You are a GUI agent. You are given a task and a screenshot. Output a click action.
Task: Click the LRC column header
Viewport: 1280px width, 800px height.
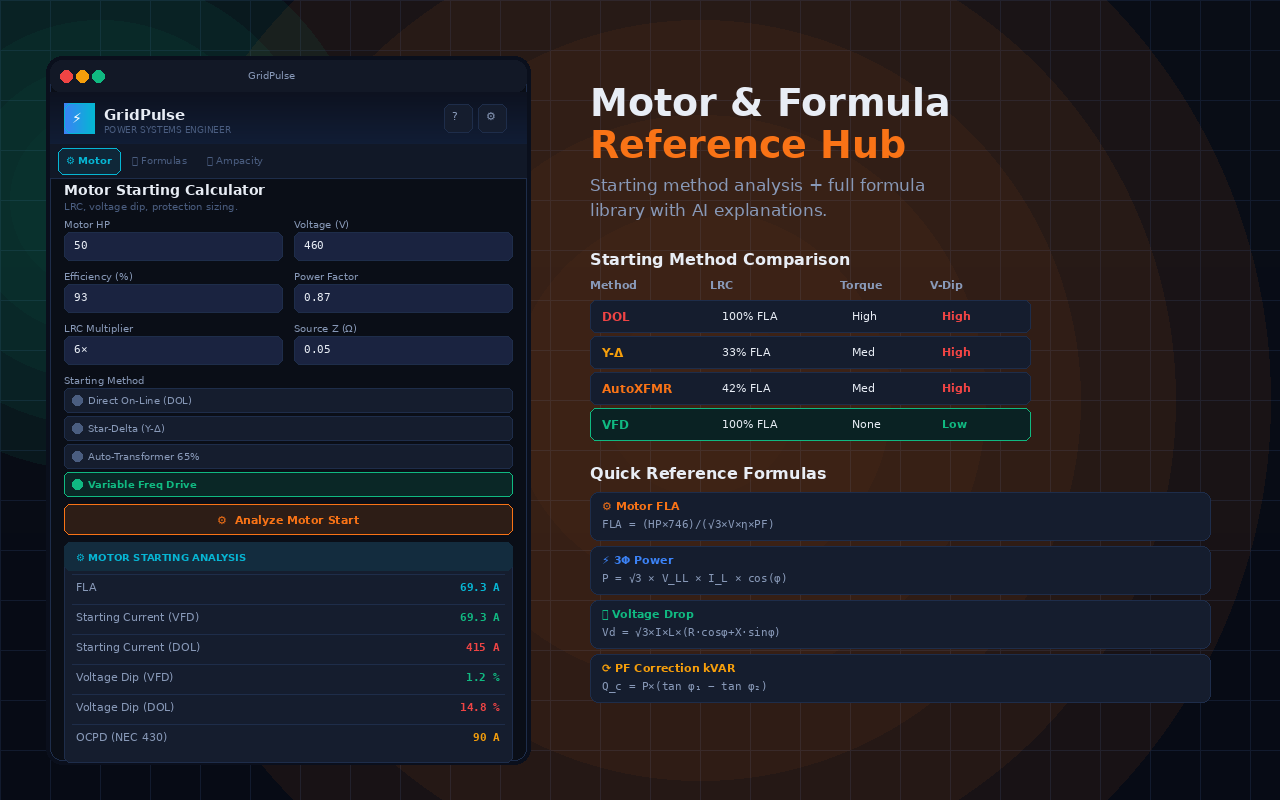pos(721,286)
